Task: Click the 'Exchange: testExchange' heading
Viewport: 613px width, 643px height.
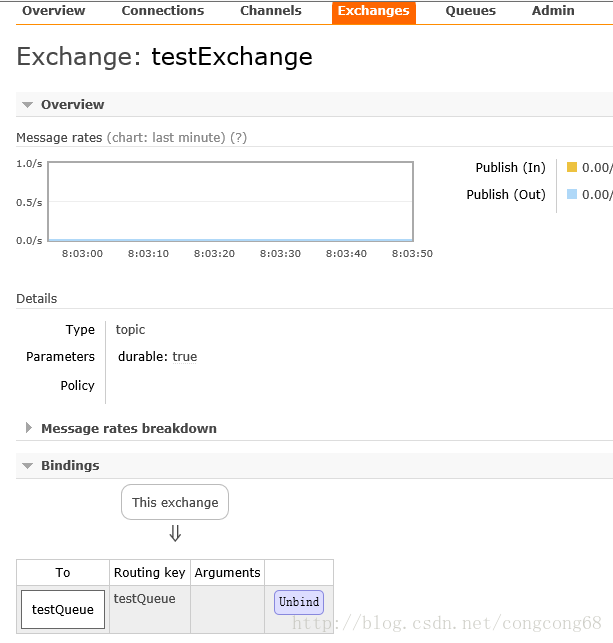Action: pos(164,57)
